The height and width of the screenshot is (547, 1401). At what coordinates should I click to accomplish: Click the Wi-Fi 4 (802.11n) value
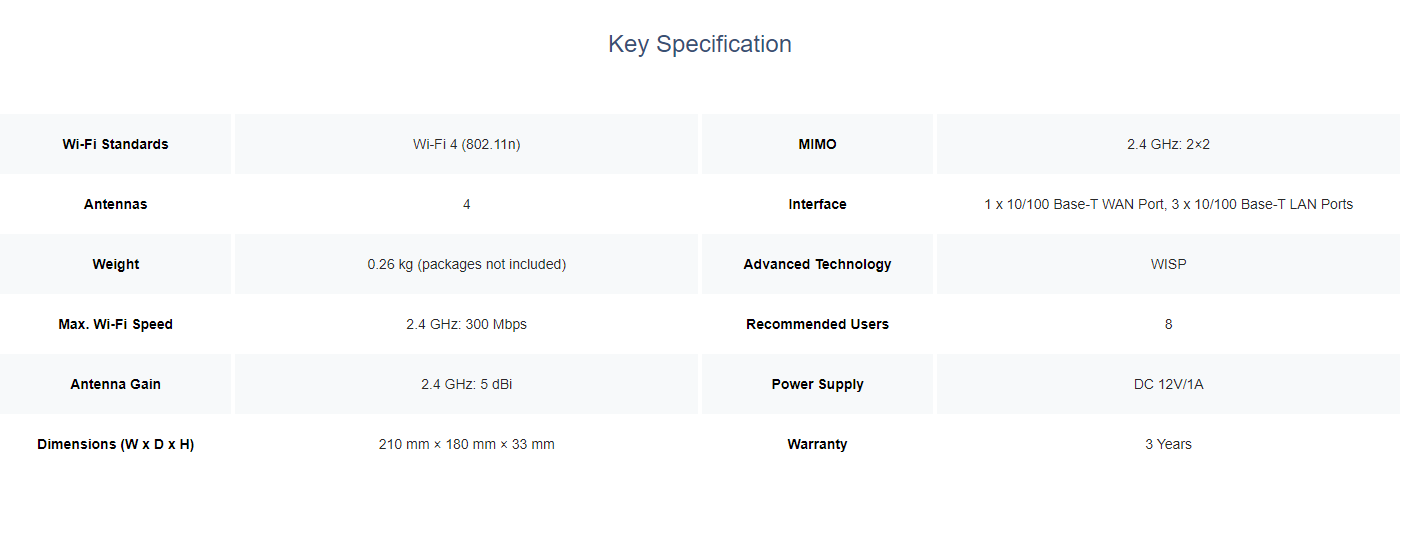(x=466, y=144)
